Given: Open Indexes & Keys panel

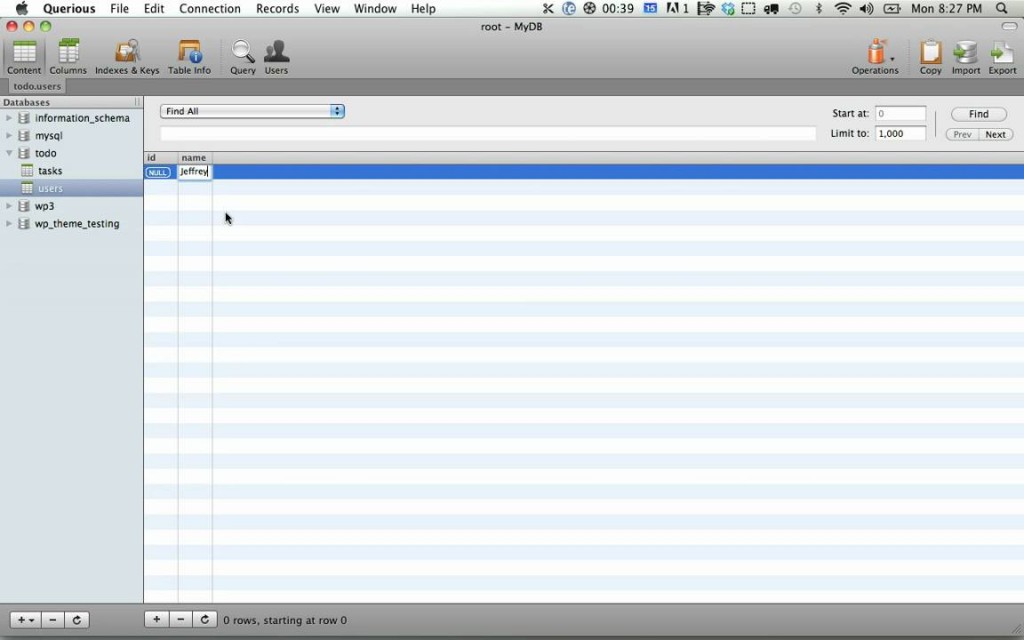Looking at the screenshot, I should 127,56.
